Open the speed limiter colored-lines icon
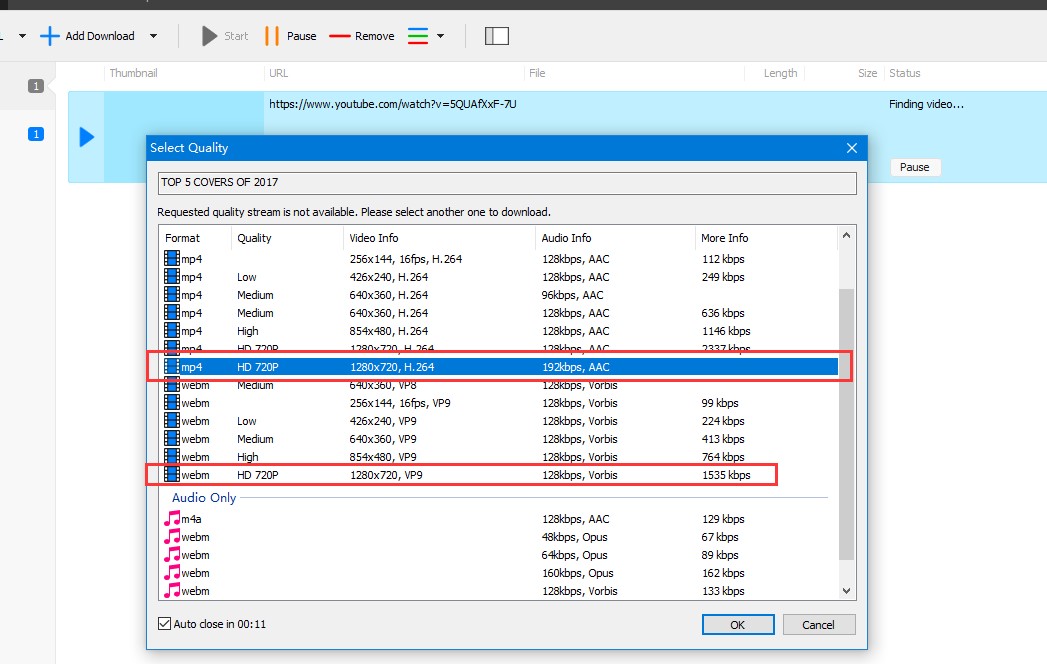1047x664 pixels. click(418, 35)
